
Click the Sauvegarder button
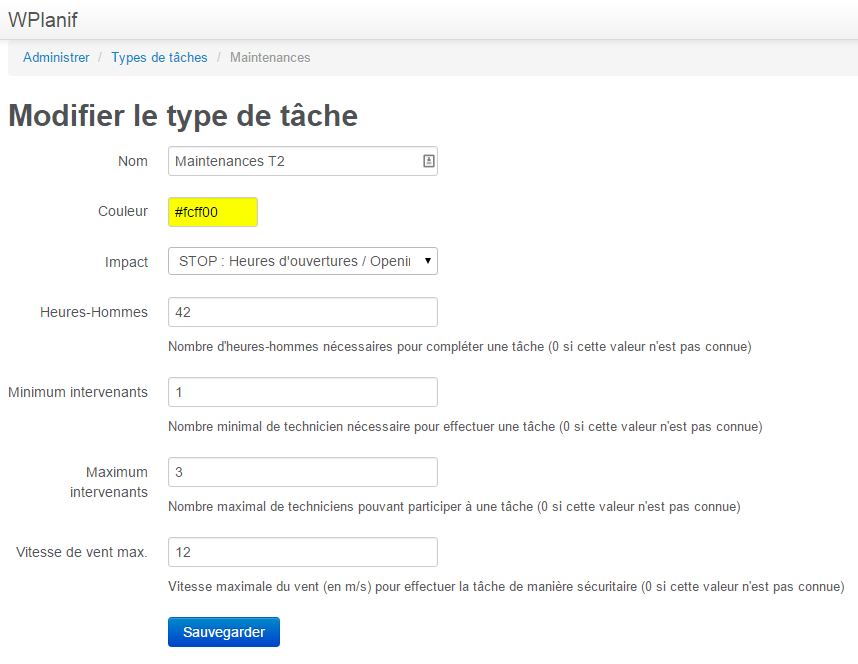(x=223, y=632)
